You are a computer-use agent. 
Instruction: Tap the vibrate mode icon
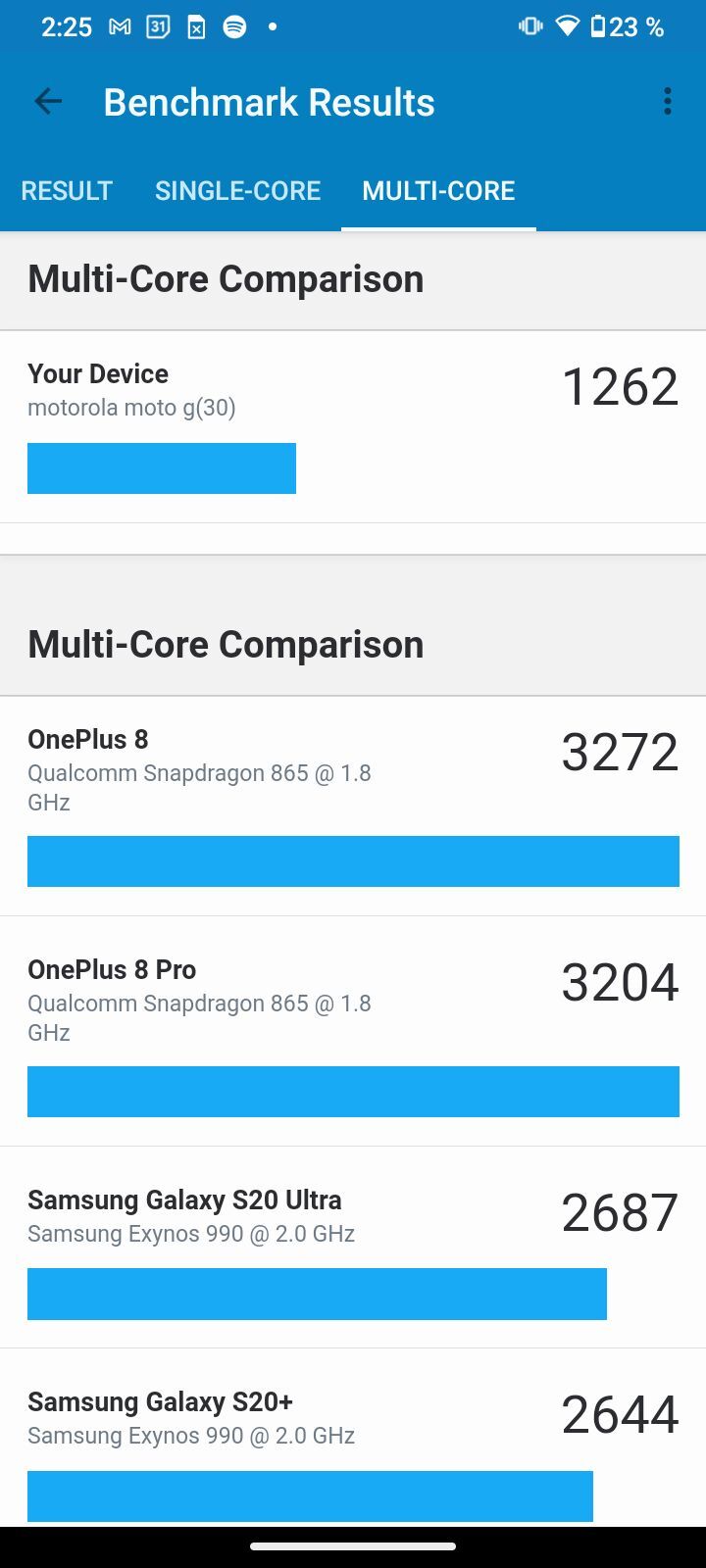coord(530,26)
